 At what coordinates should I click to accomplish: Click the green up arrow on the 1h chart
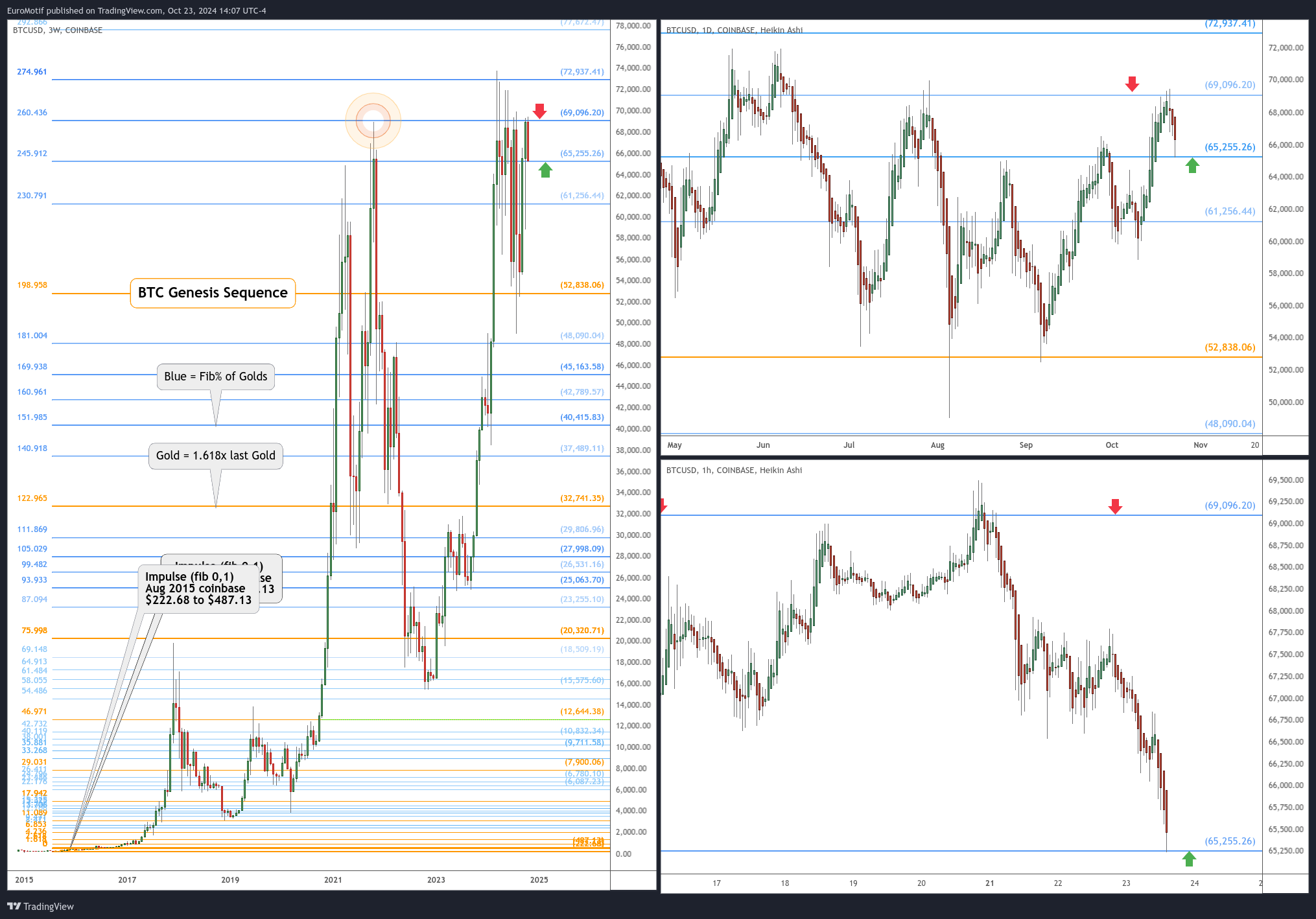pyautogui.click(x=1189, y=859)
